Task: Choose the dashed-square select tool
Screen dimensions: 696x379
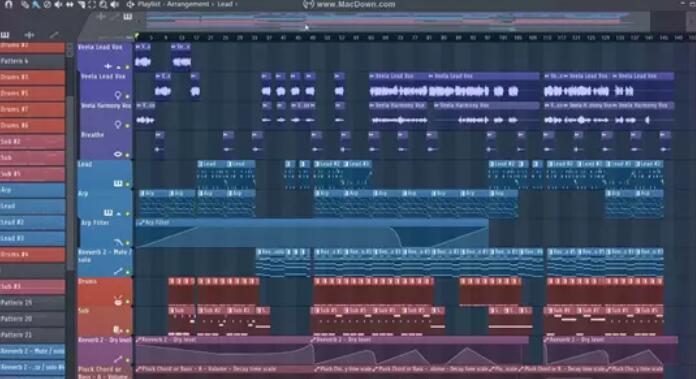Action: 92,4
